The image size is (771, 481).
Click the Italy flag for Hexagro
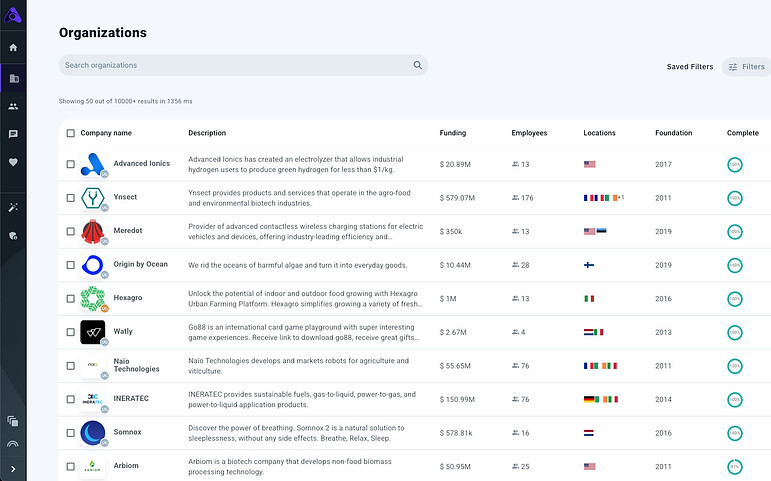point(589,299)
